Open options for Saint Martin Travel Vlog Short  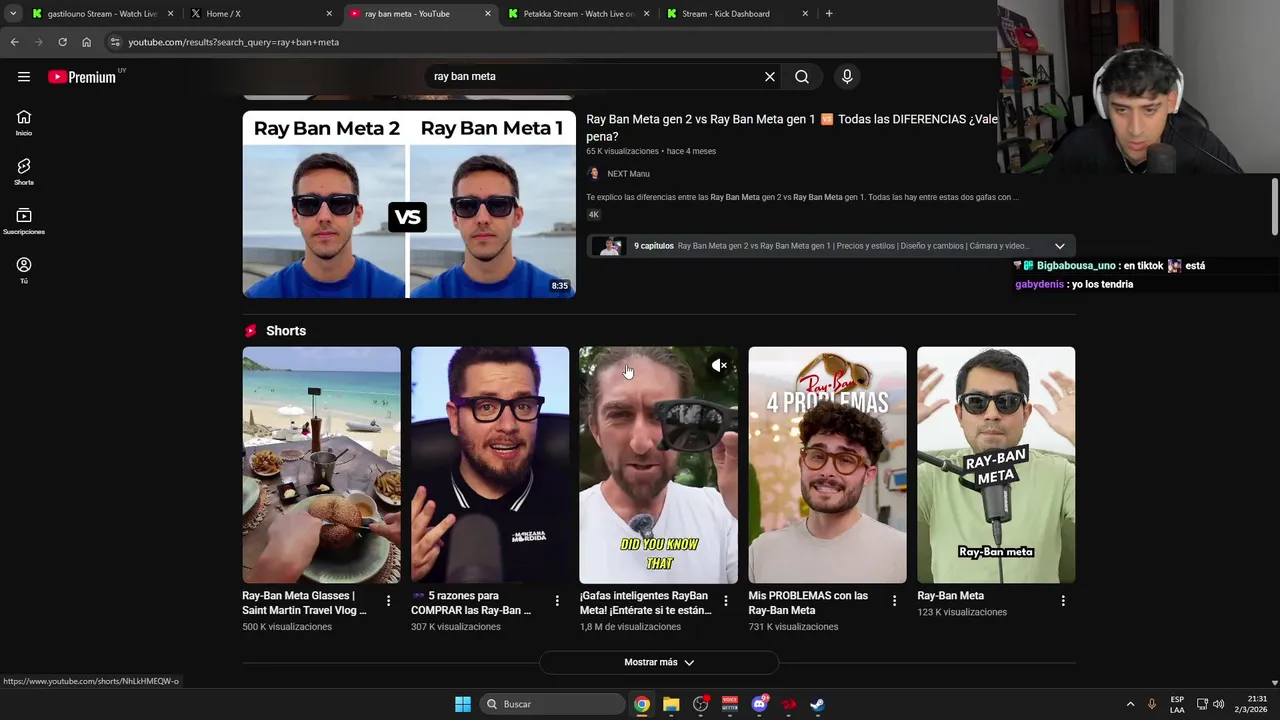pyautogui.click(x=388, y=601)
